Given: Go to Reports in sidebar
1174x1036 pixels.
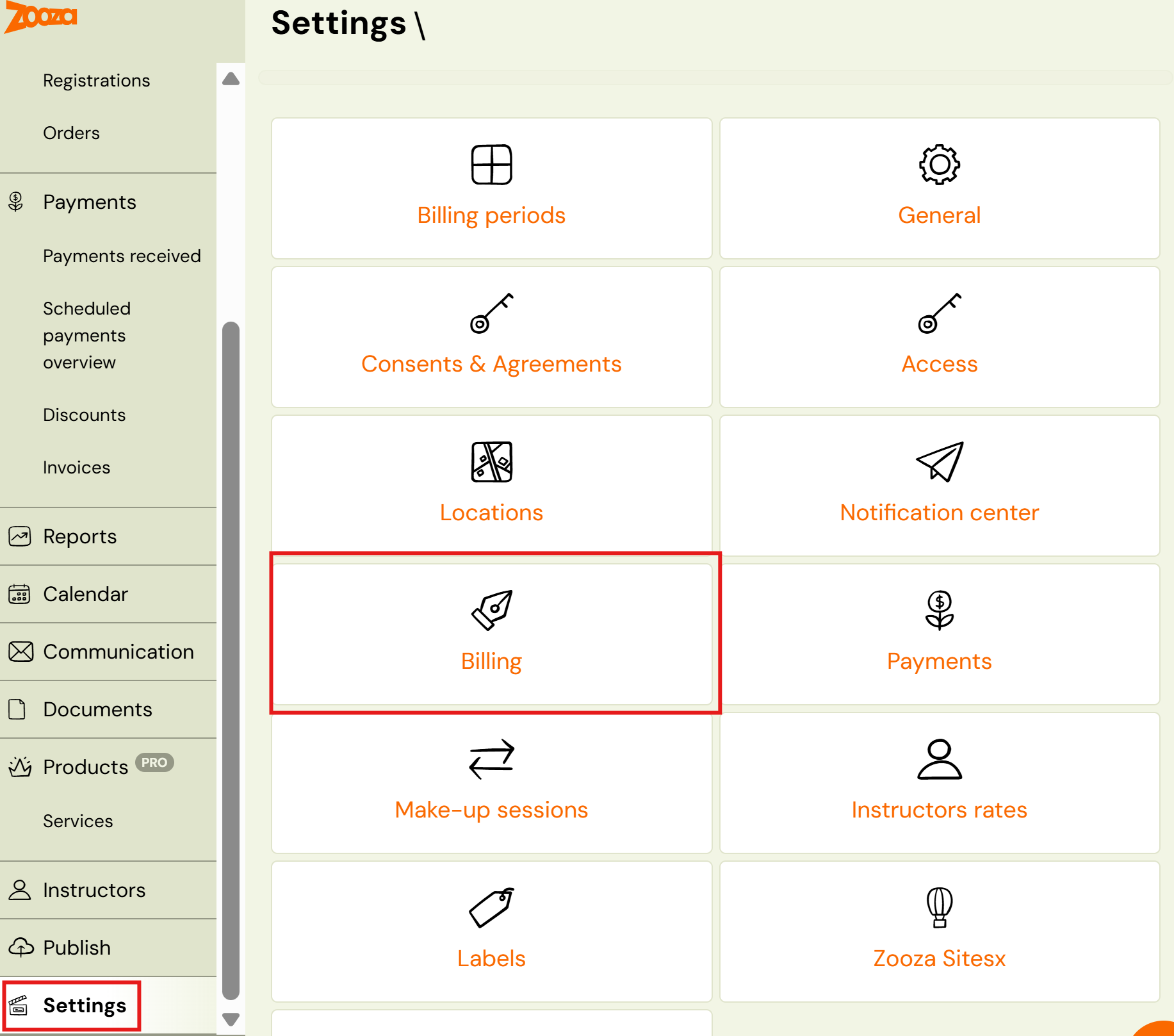Looking at the screenshot, I should (79, 537).
